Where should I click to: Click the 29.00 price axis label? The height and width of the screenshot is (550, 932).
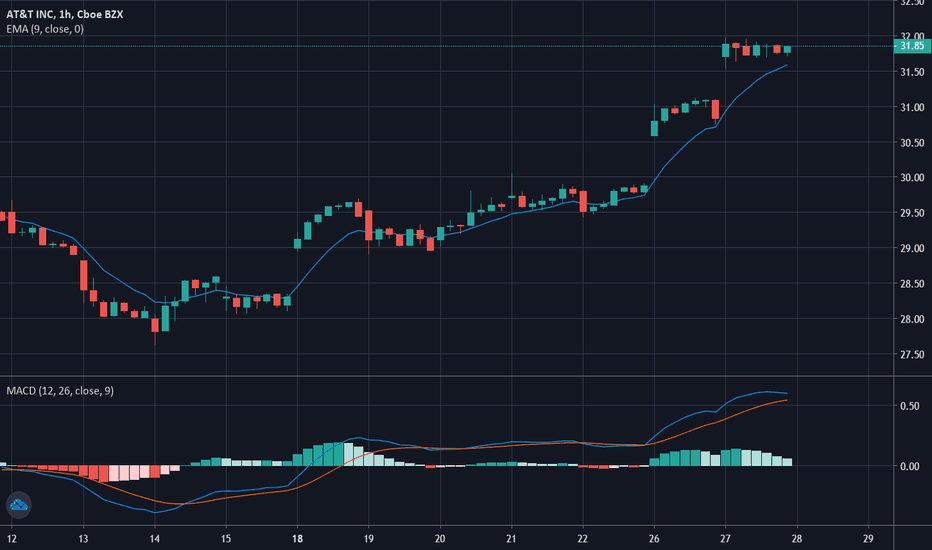[x=912, y=249]
